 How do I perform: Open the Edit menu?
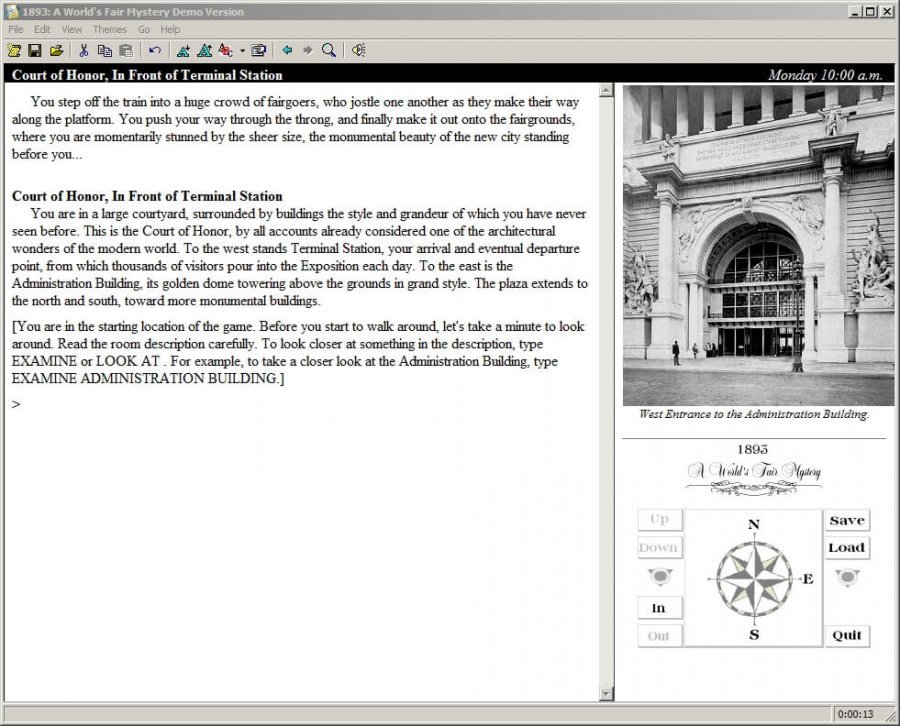click(42, 29)
